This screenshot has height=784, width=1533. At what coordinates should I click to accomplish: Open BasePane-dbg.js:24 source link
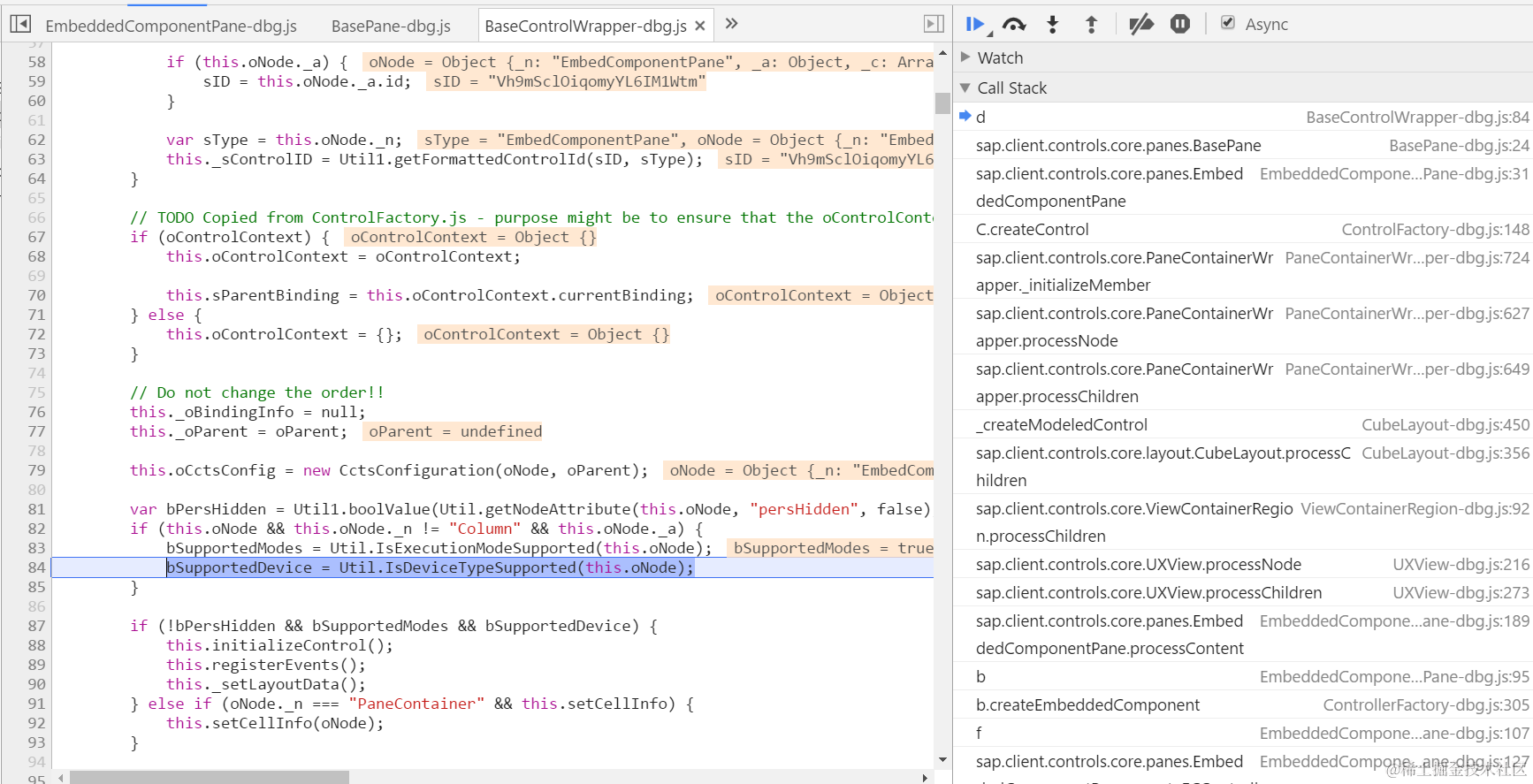(1459, 146)
